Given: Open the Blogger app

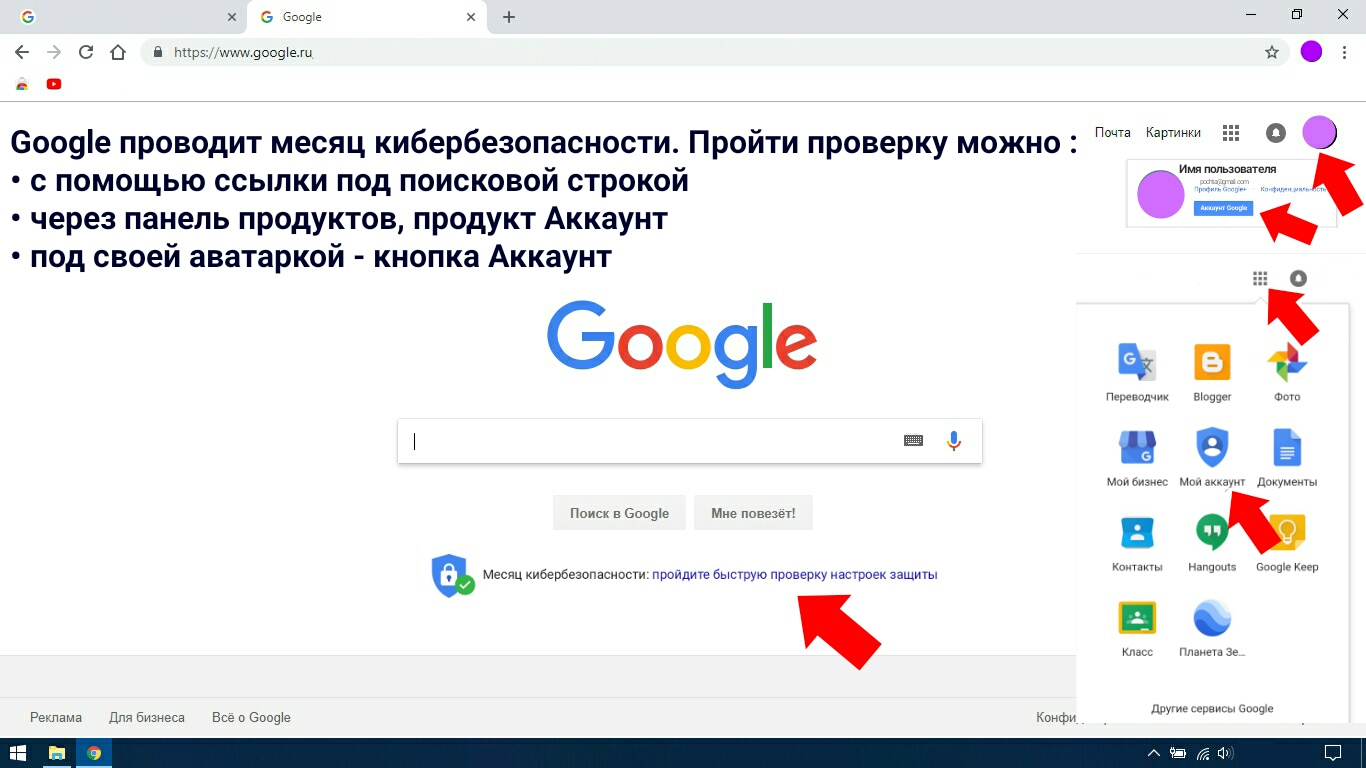Looking at the screenshot, I should point(1212,372).
